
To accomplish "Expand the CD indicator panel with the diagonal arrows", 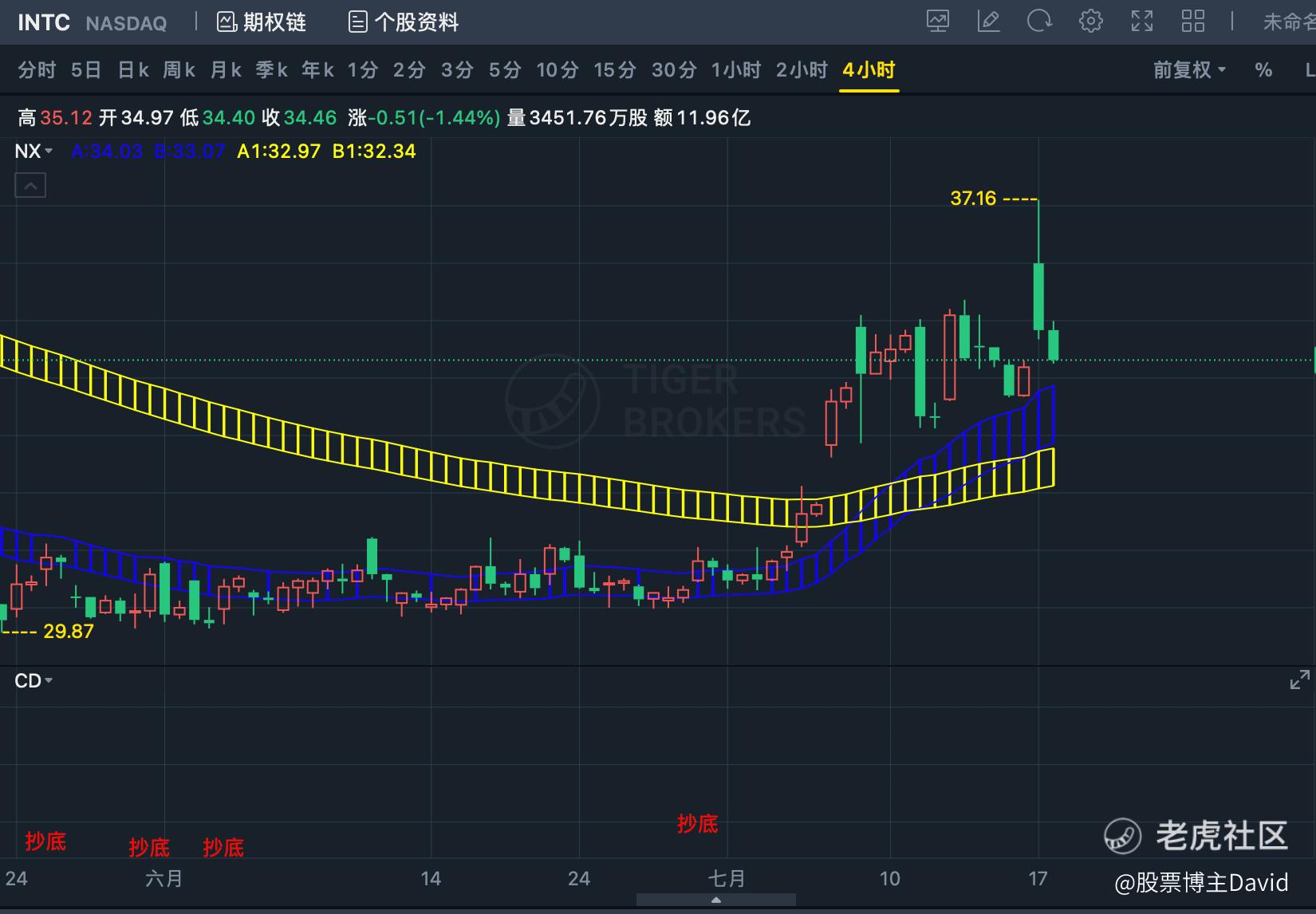I will point(1299,680).
